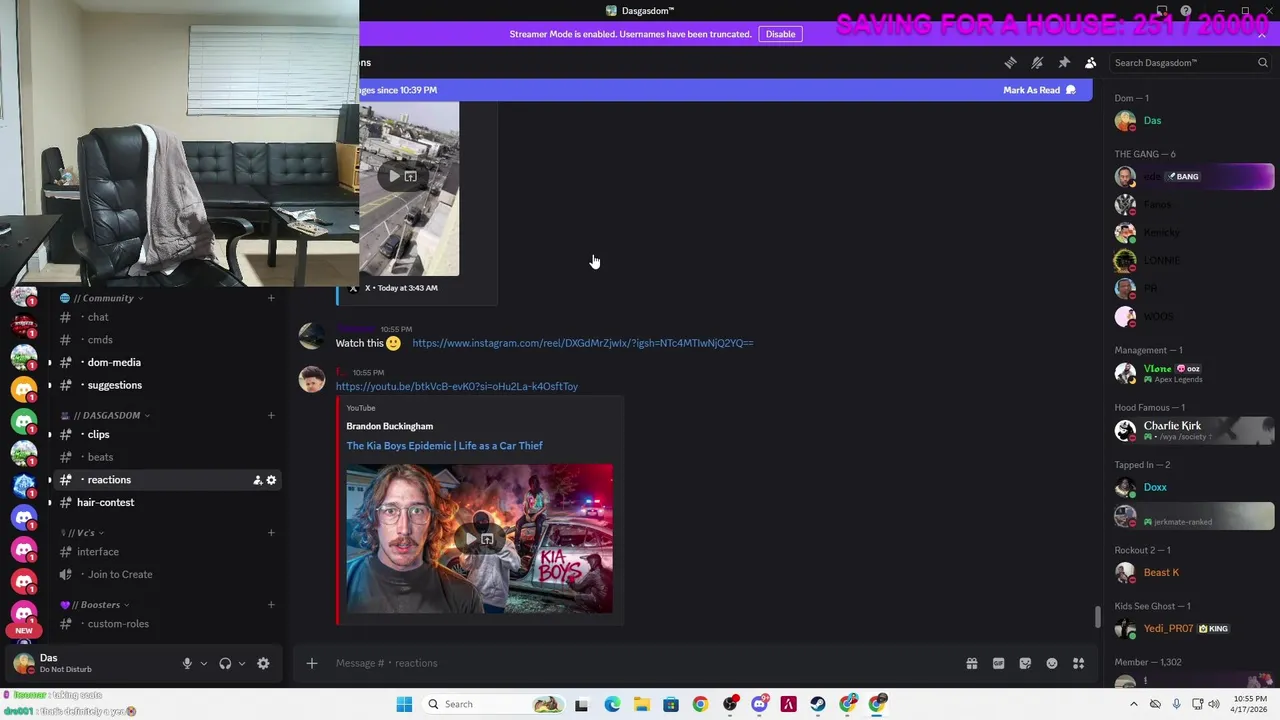Toggle the member list icon
The width and height of the screenshot is (1280, 720).
coord(1091,63)
